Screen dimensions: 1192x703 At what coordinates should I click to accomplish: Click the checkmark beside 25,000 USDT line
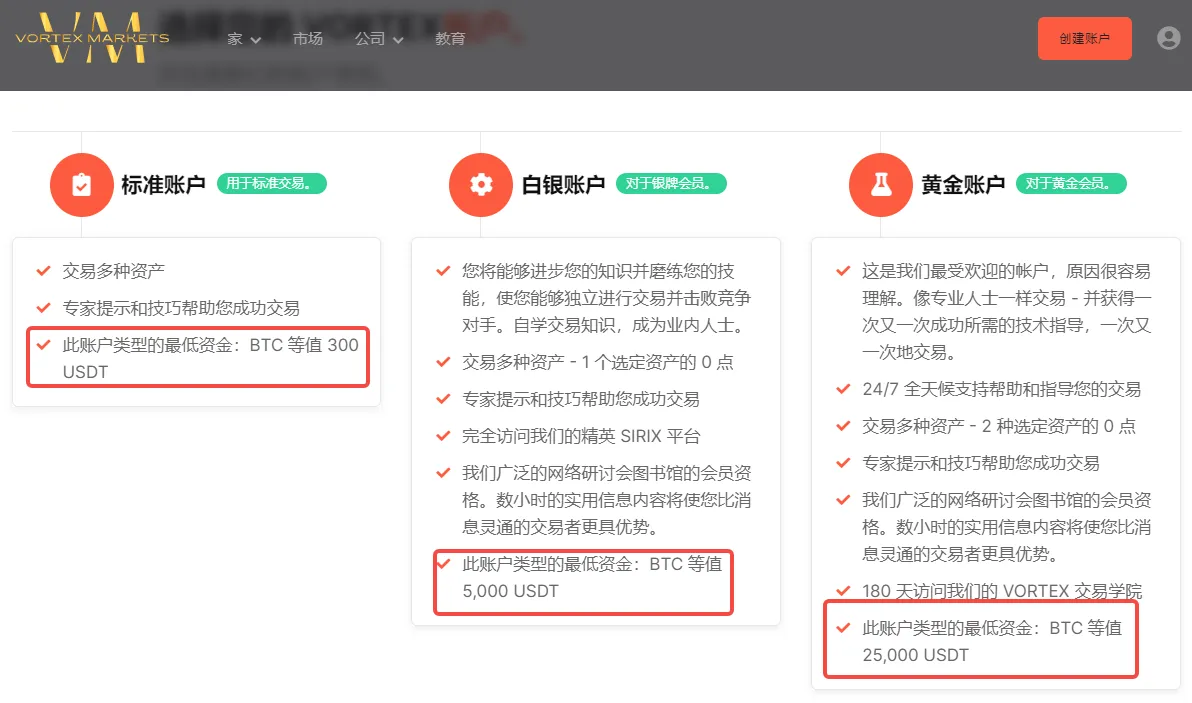pyautogui.click(x=843, y=628)
